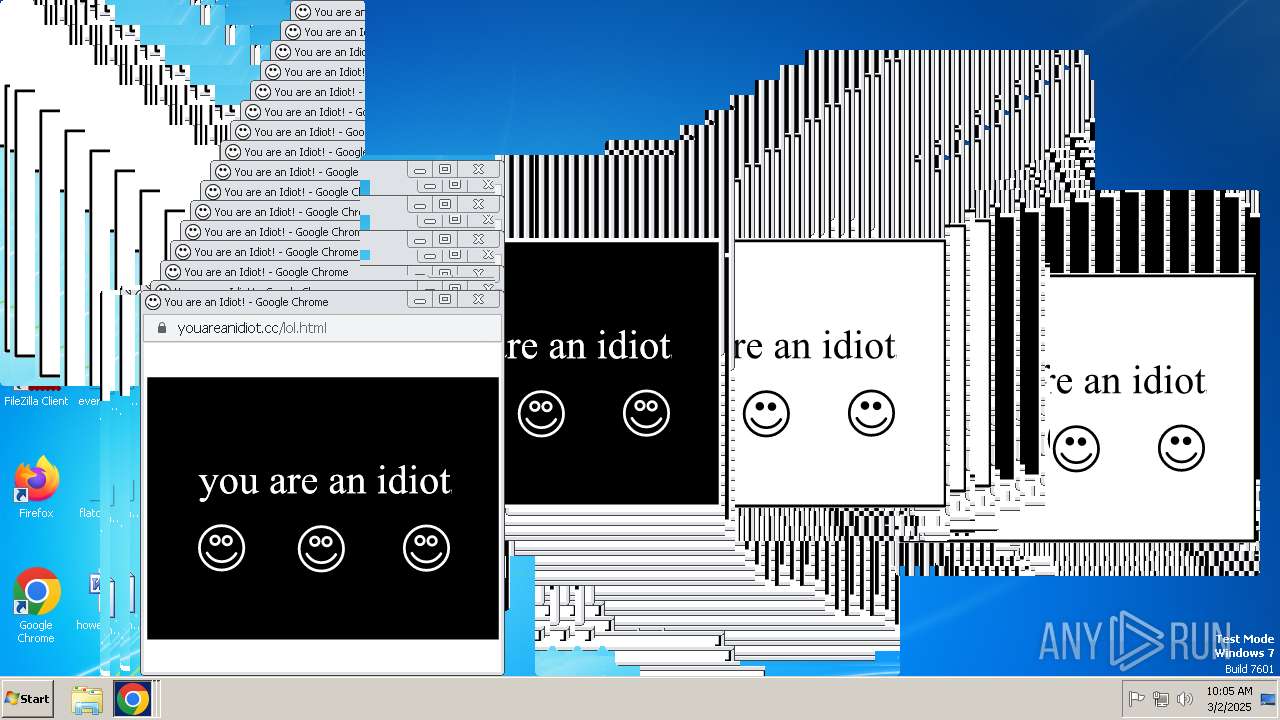Click the network icon in system tray

1161,699
